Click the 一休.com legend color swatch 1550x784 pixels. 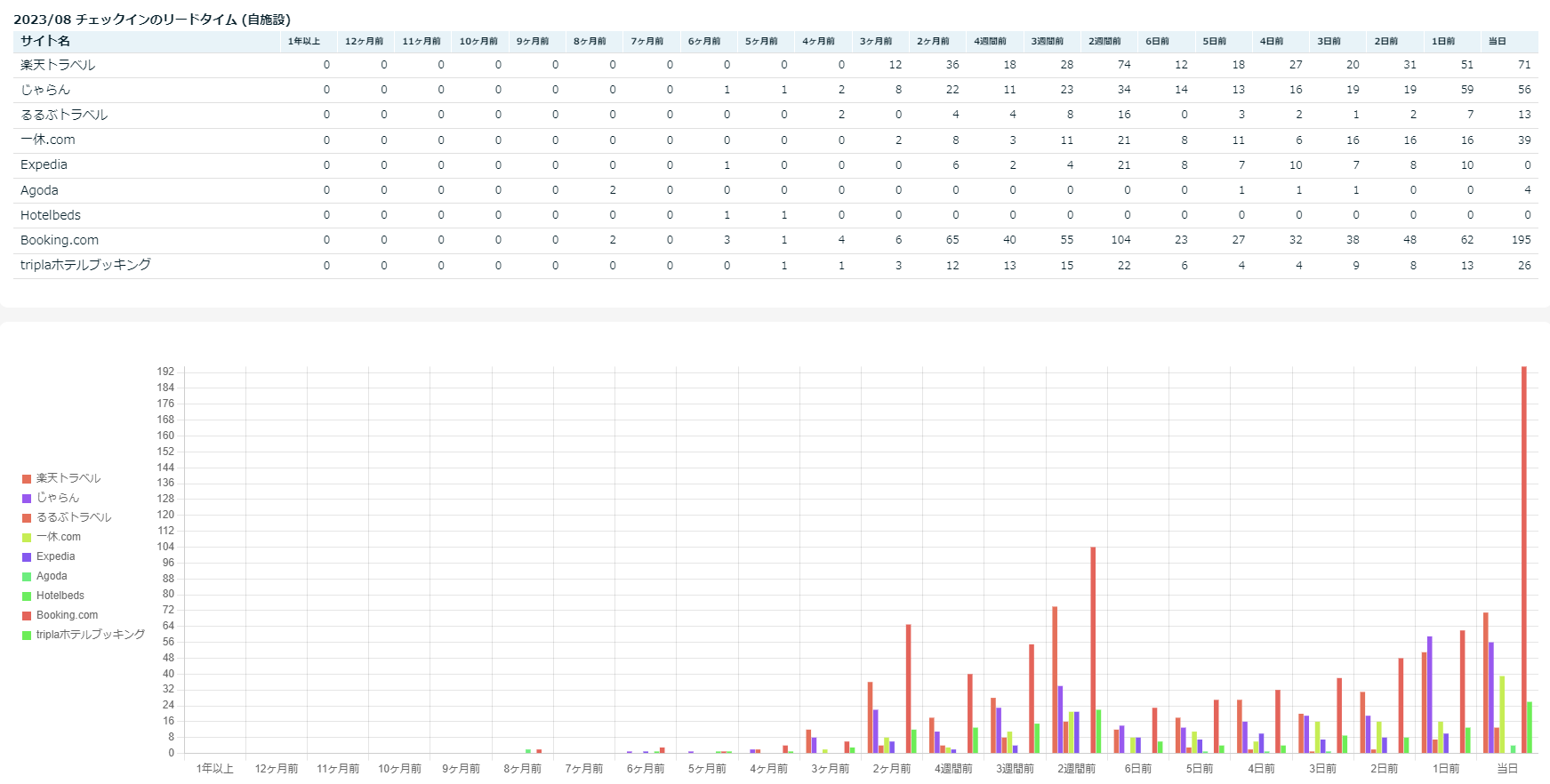(27, 538)
